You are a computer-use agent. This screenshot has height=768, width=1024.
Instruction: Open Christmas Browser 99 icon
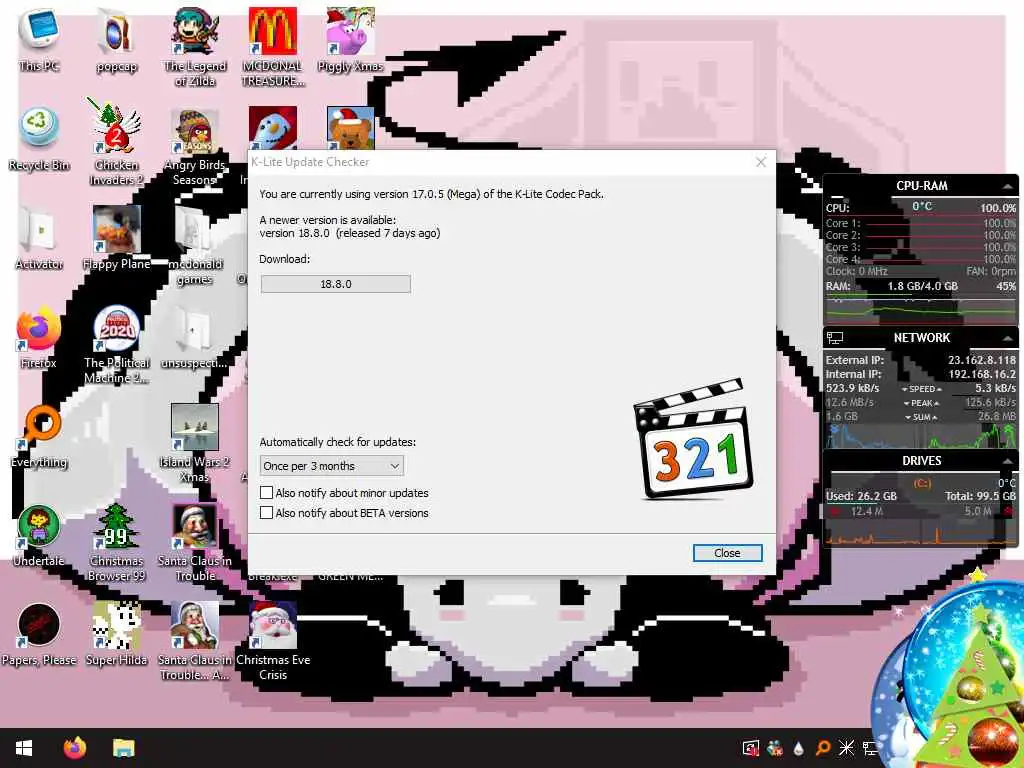[116, 543]
